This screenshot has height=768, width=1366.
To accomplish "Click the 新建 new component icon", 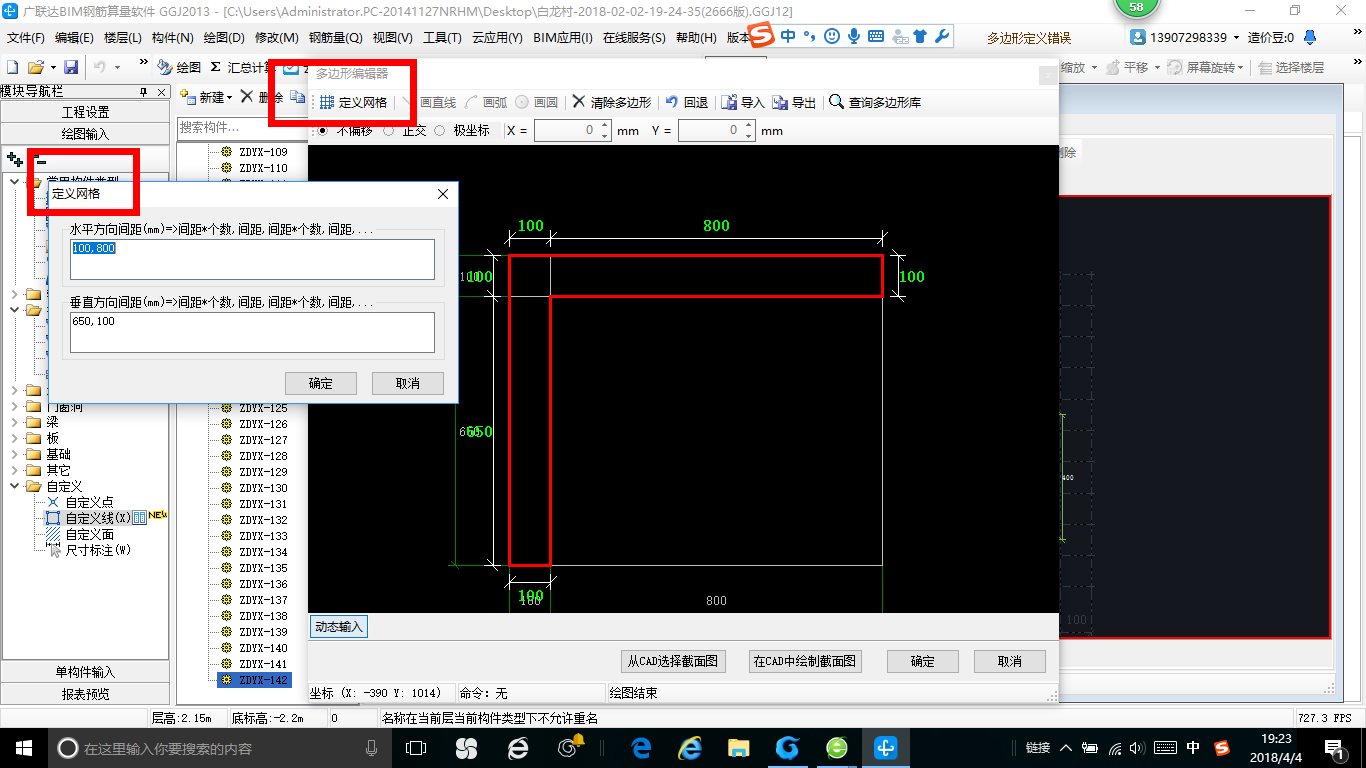I will [x=187, y=97].
